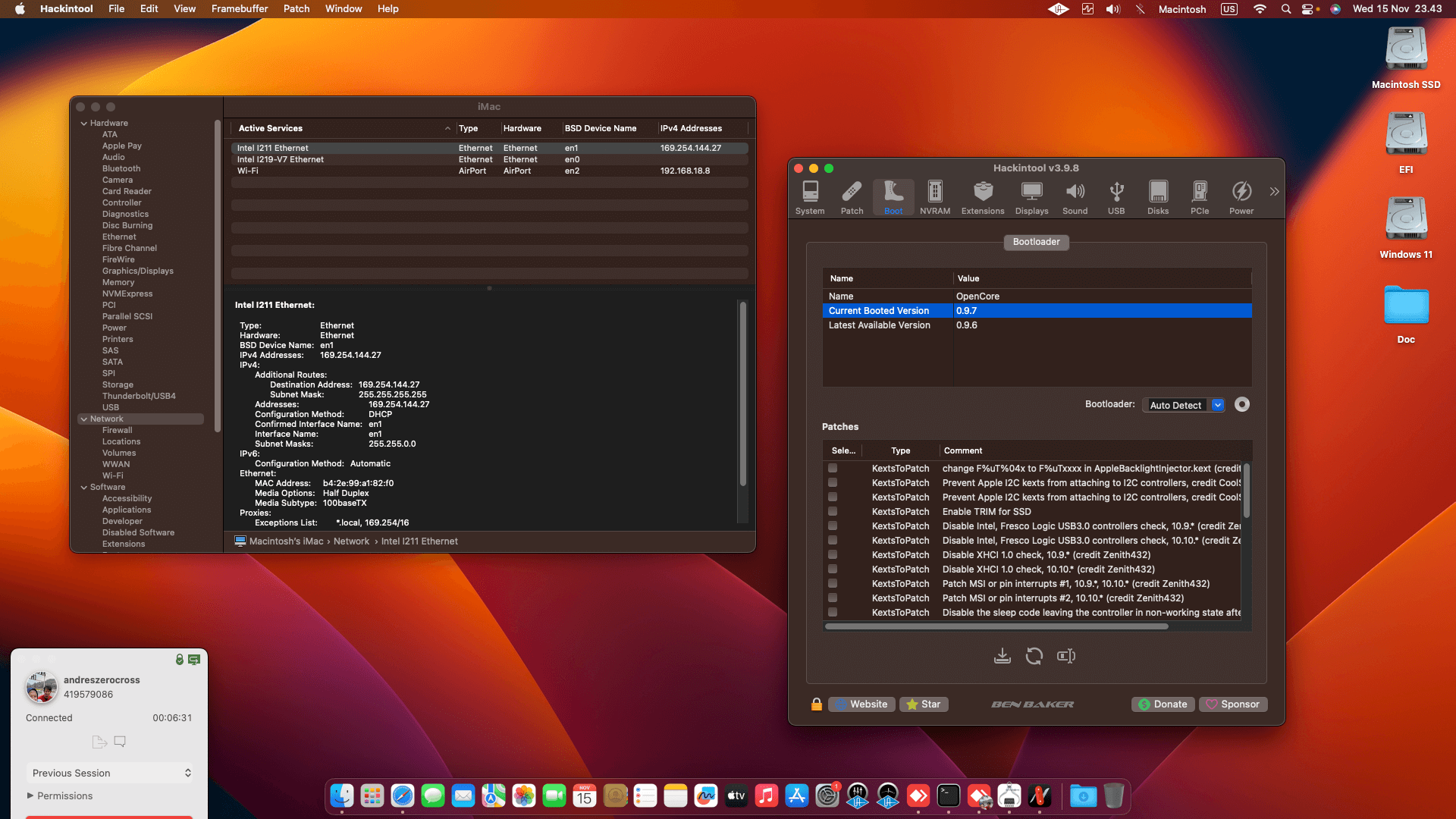Click the patches list vertical scrollbar

pos(1246,491)
